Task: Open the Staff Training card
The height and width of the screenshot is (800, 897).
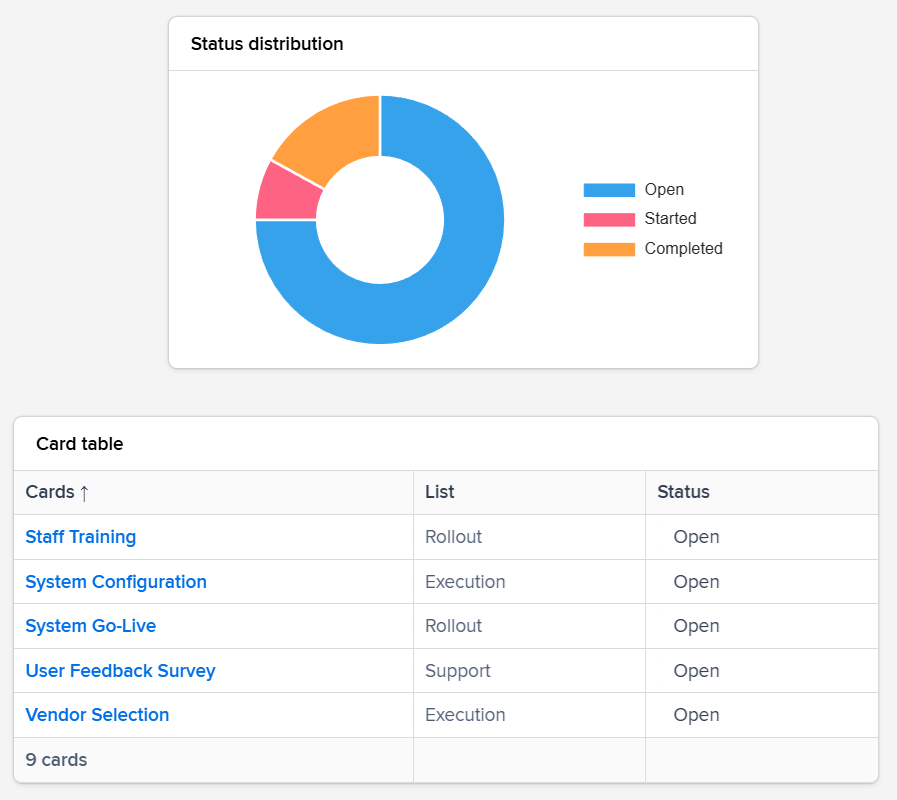Action: [80, 537]
